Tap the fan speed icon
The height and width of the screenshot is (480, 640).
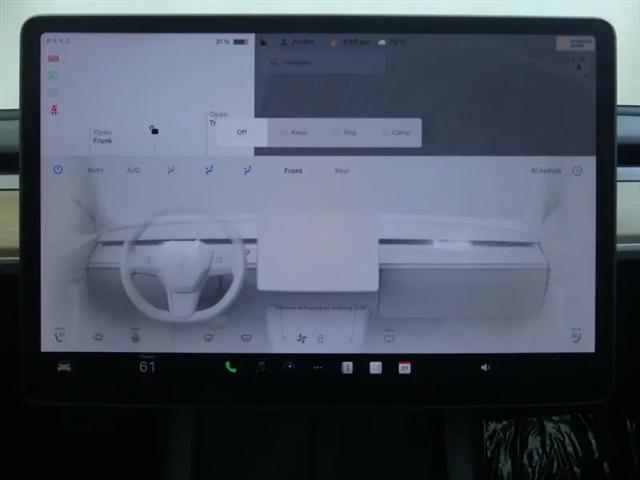point(302,338)
